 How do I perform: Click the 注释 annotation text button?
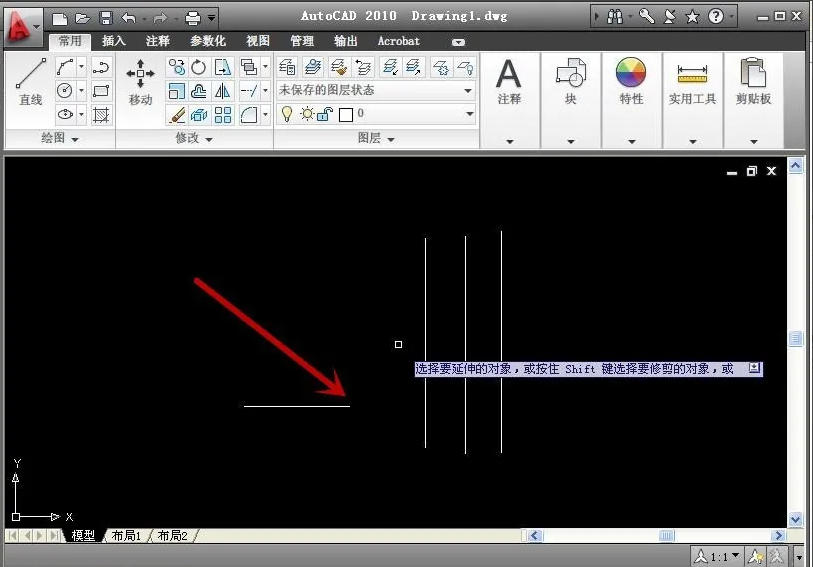coord(509,78)
